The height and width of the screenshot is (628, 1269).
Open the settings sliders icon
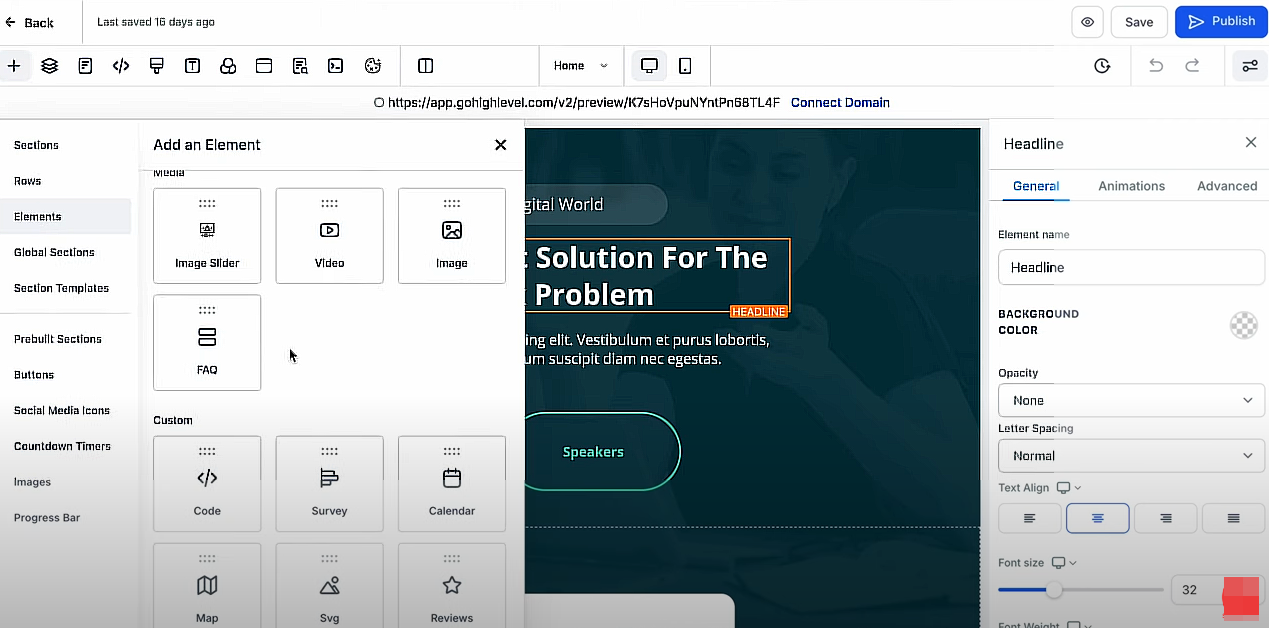[x=1249, y=66]
